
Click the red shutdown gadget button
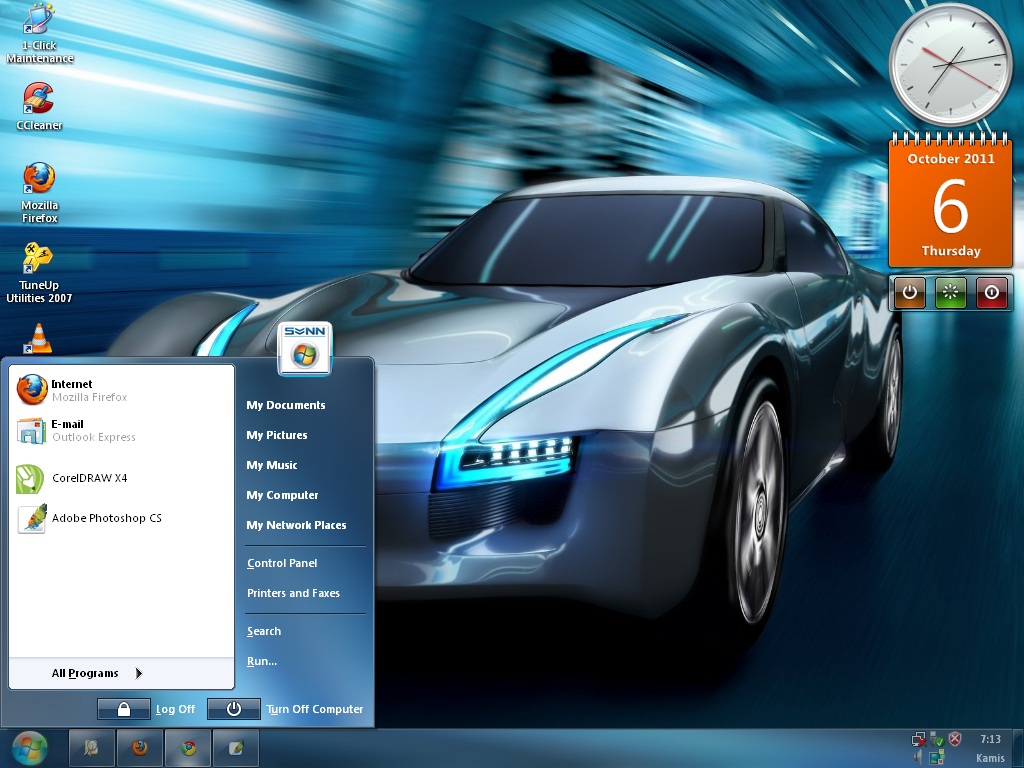[991, 293]
